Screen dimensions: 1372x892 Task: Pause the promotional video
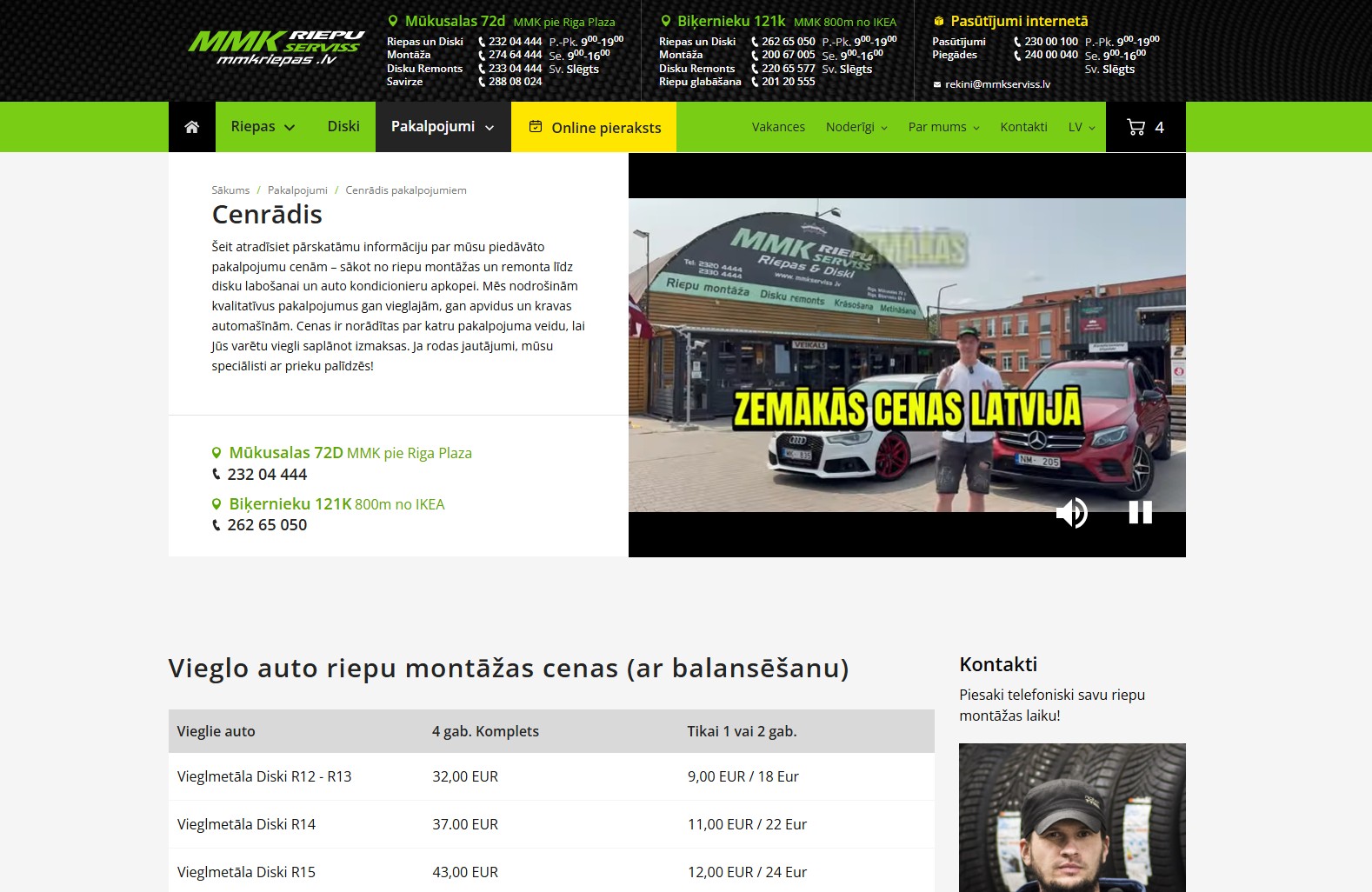coord(1140,513)
